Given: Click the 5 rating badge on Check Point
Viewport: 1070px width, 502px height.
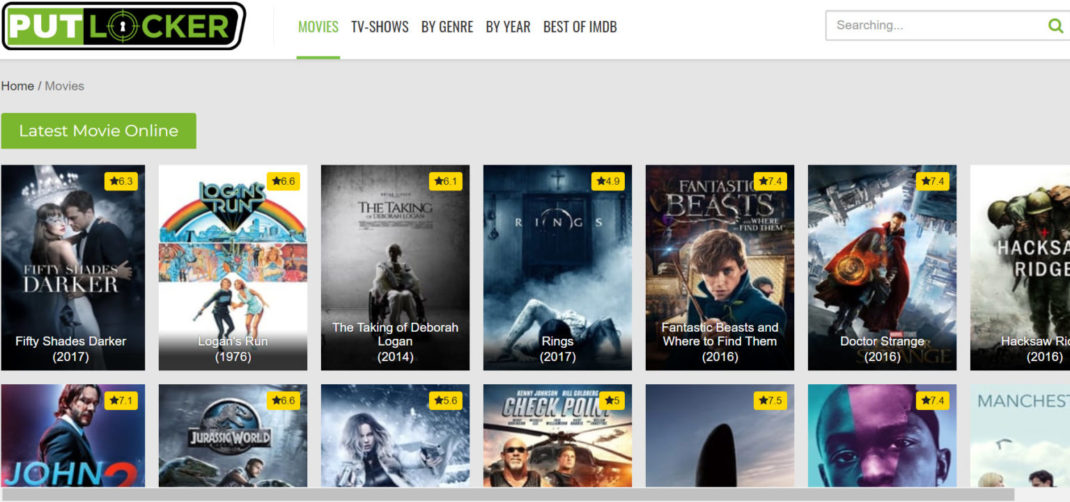Looking at the screenshot, I should (612, 401).
